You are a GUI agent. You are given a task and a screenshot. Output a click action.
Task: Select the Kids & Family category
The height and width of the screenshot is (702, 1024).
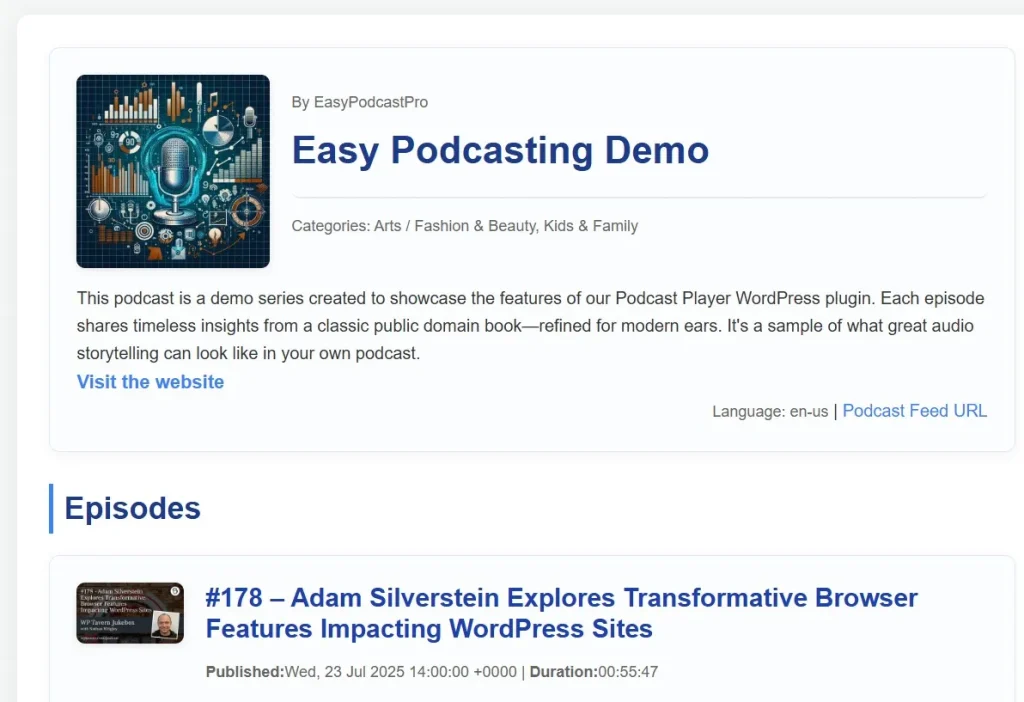(590, 226)
